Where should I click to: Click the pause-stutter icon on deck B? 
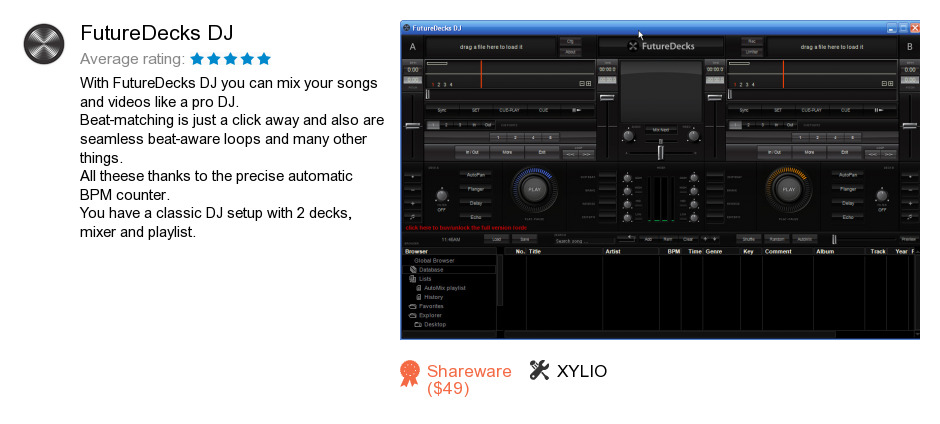tap(878, 110)
